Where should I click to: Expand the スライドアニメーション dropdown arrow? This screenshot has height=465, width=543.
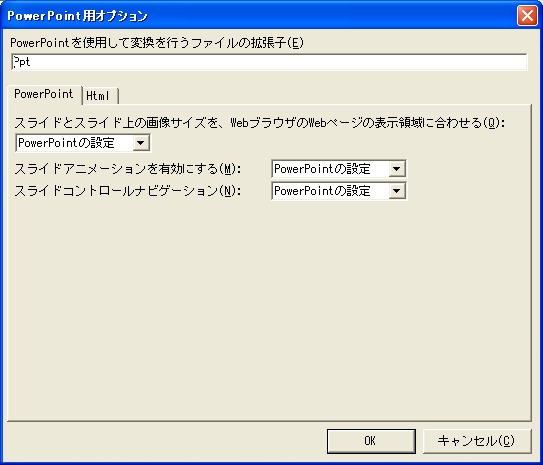(x=397, y=169)
